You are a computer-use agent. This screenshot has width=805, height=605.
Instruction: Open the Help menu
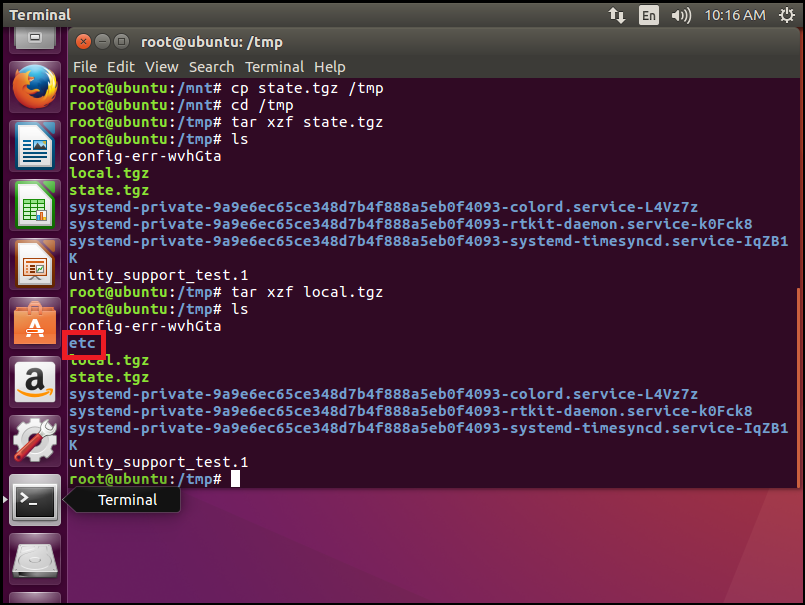pyautogui.click(x=329, y=67)
